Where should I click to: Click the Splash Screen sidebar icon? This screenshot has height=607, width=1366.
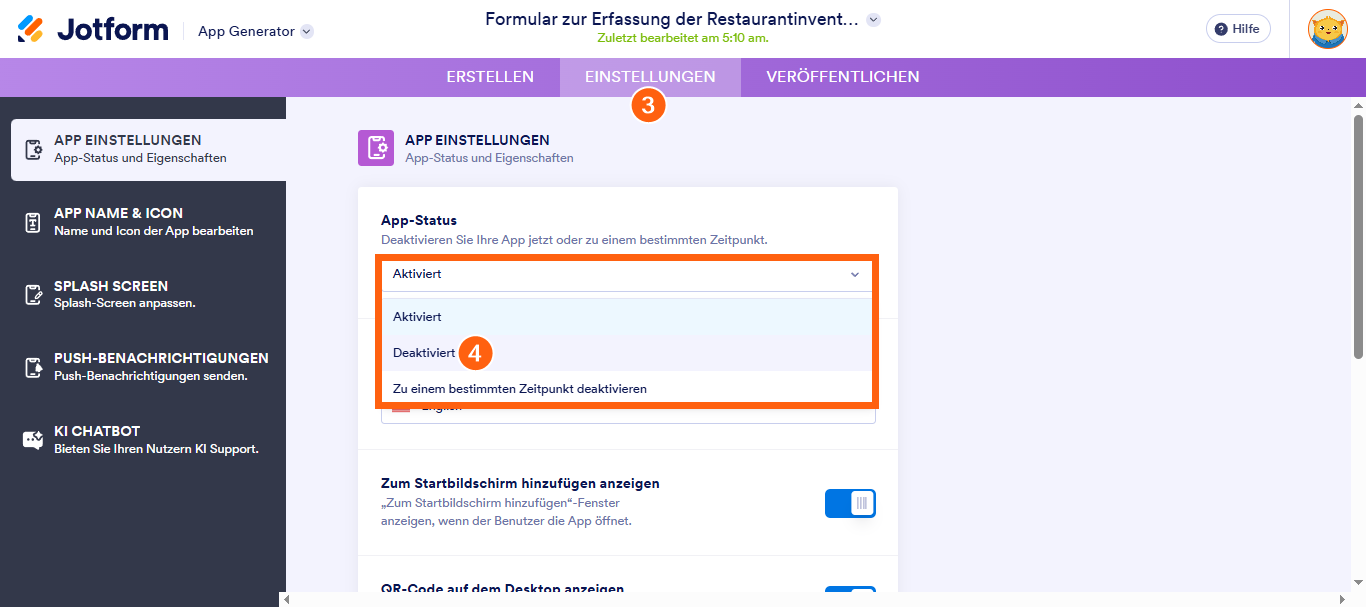tap(34, 295)
